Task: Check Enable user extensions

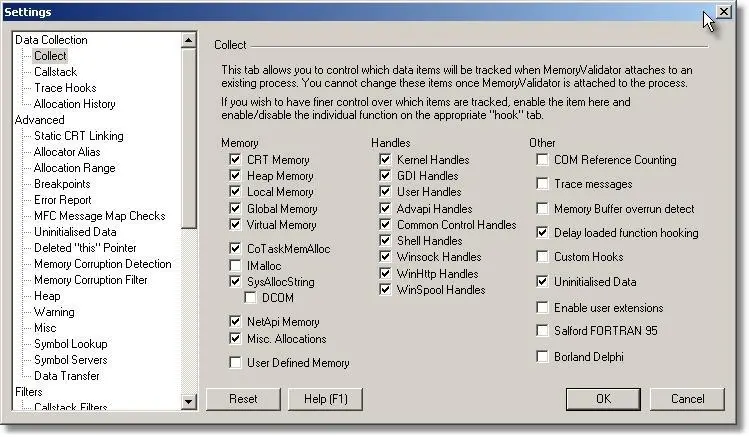Action: tap(542, 307)
